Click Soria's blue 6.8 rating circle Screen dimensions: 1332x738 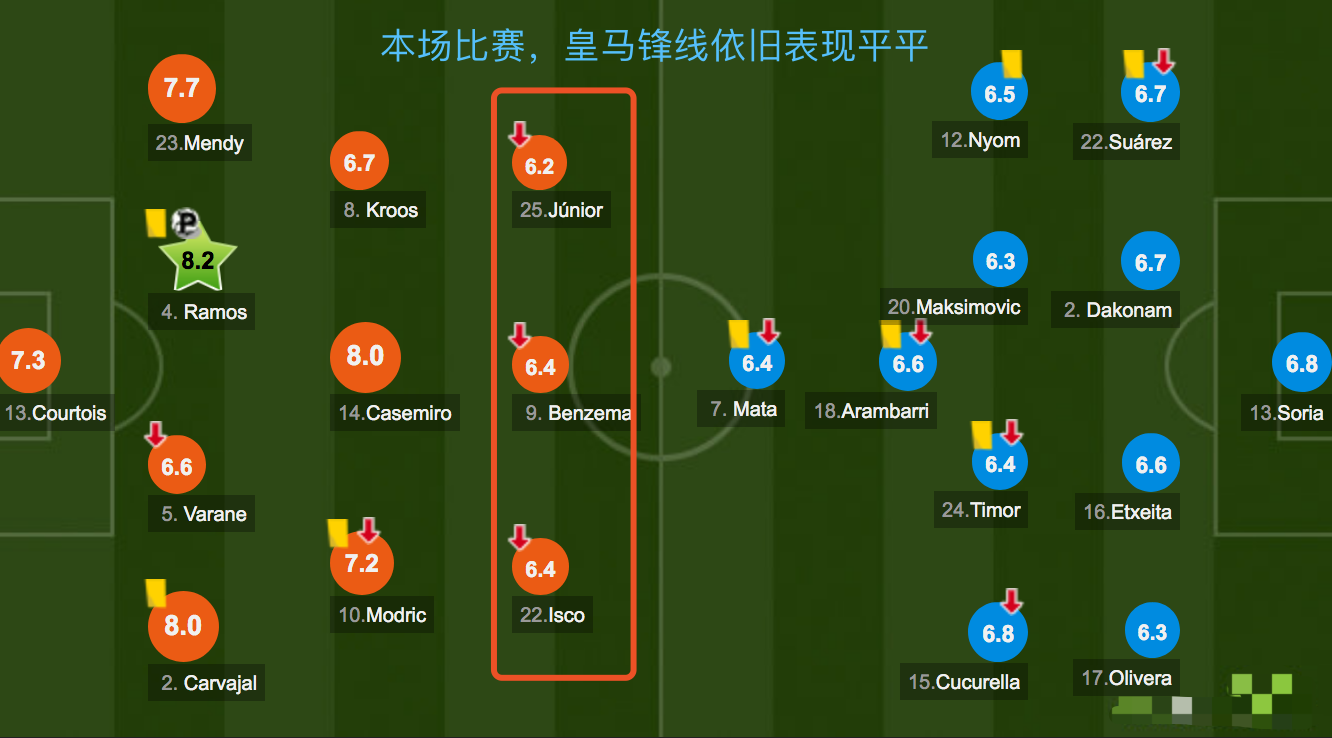tap(1301, 364)
